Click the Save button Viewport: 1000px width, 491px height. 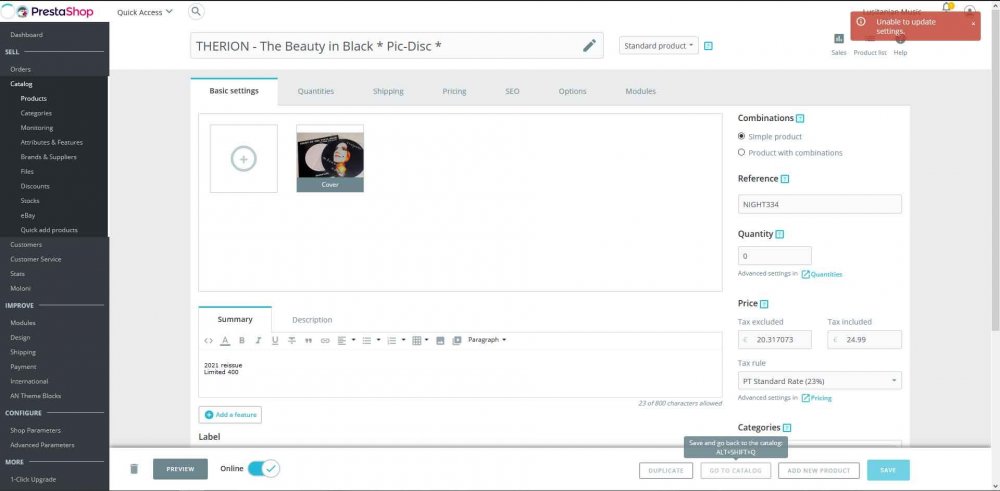tap(888, 470)
